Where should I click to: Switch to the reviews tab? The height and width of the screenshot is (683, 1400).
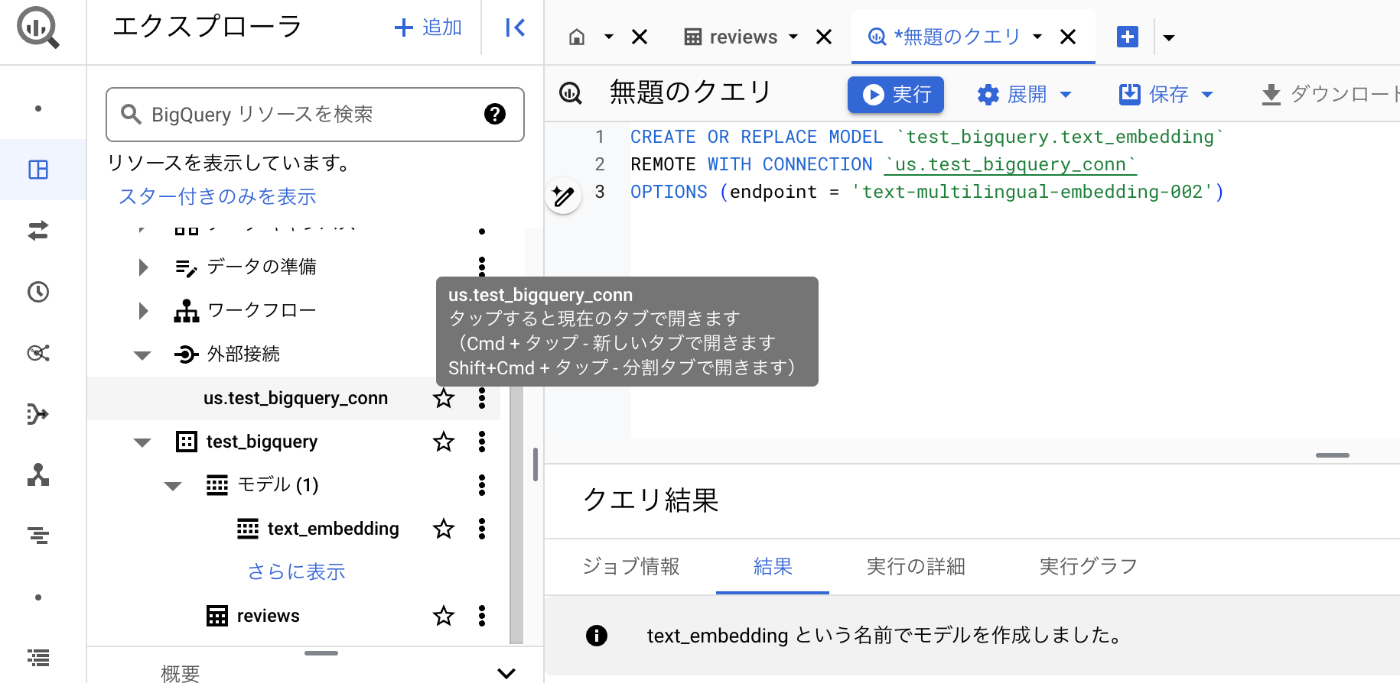(x=730, y=37)
